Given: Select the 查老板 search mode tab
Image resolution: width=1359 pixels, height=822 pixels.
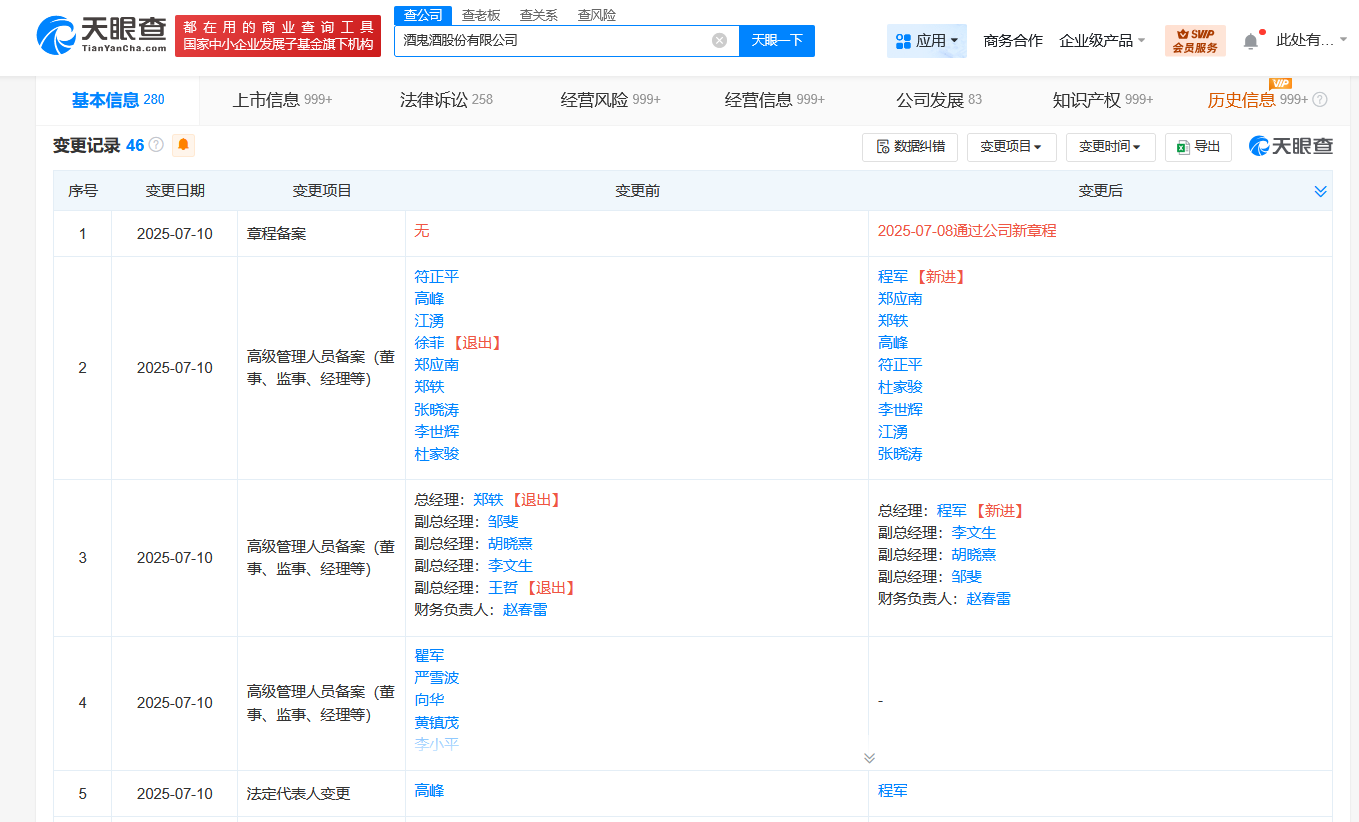Looking at the screenshot, I should click(x=481, y=15).
